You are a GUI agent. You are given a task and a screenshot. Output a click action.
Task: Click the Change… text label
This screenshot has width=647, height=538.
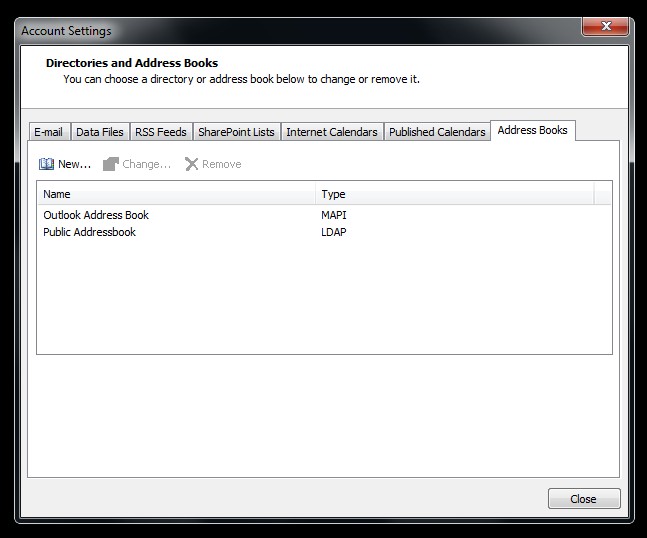tap(146, 164)
